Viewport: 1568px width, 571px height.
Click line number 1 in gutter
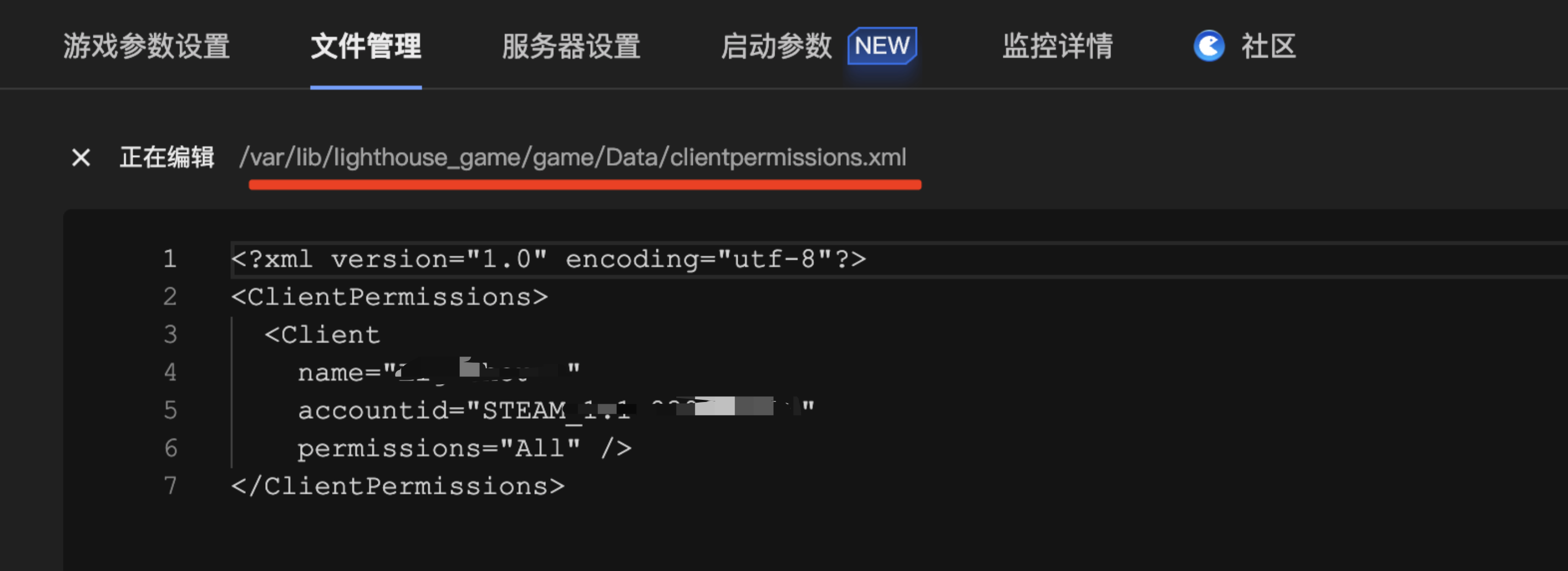[x=170, y=260]
